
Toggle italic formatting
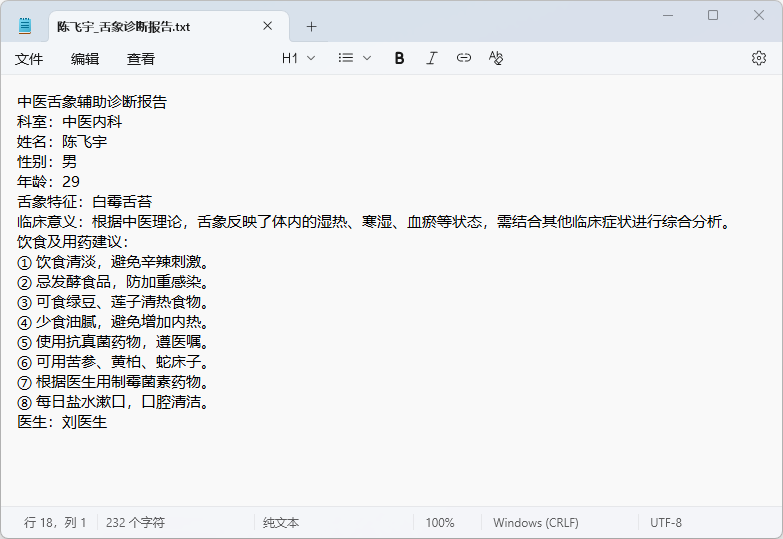431,58
